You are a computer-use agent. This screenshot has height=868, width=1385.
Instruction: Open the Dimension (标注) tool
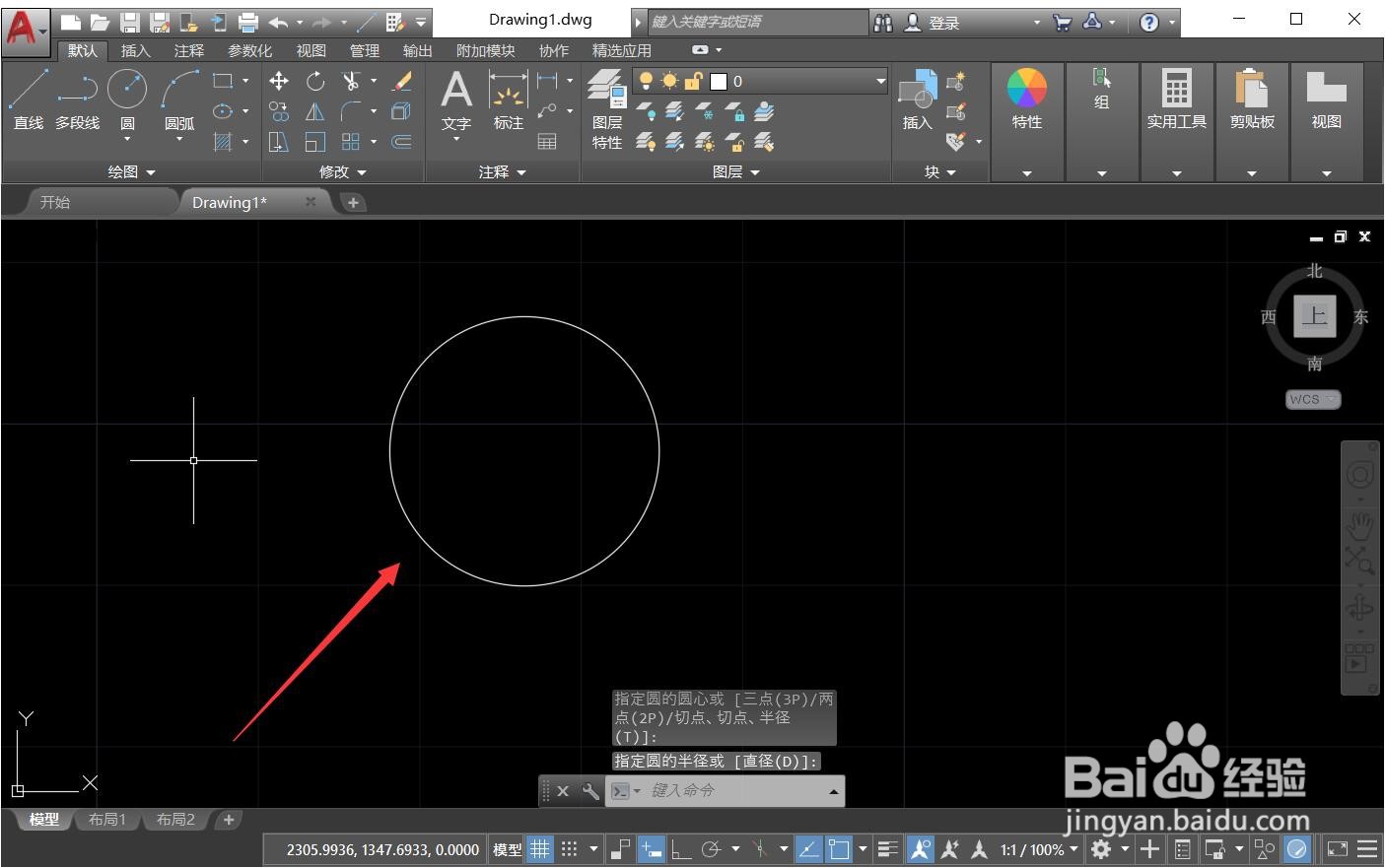click(x=509, y=100)
